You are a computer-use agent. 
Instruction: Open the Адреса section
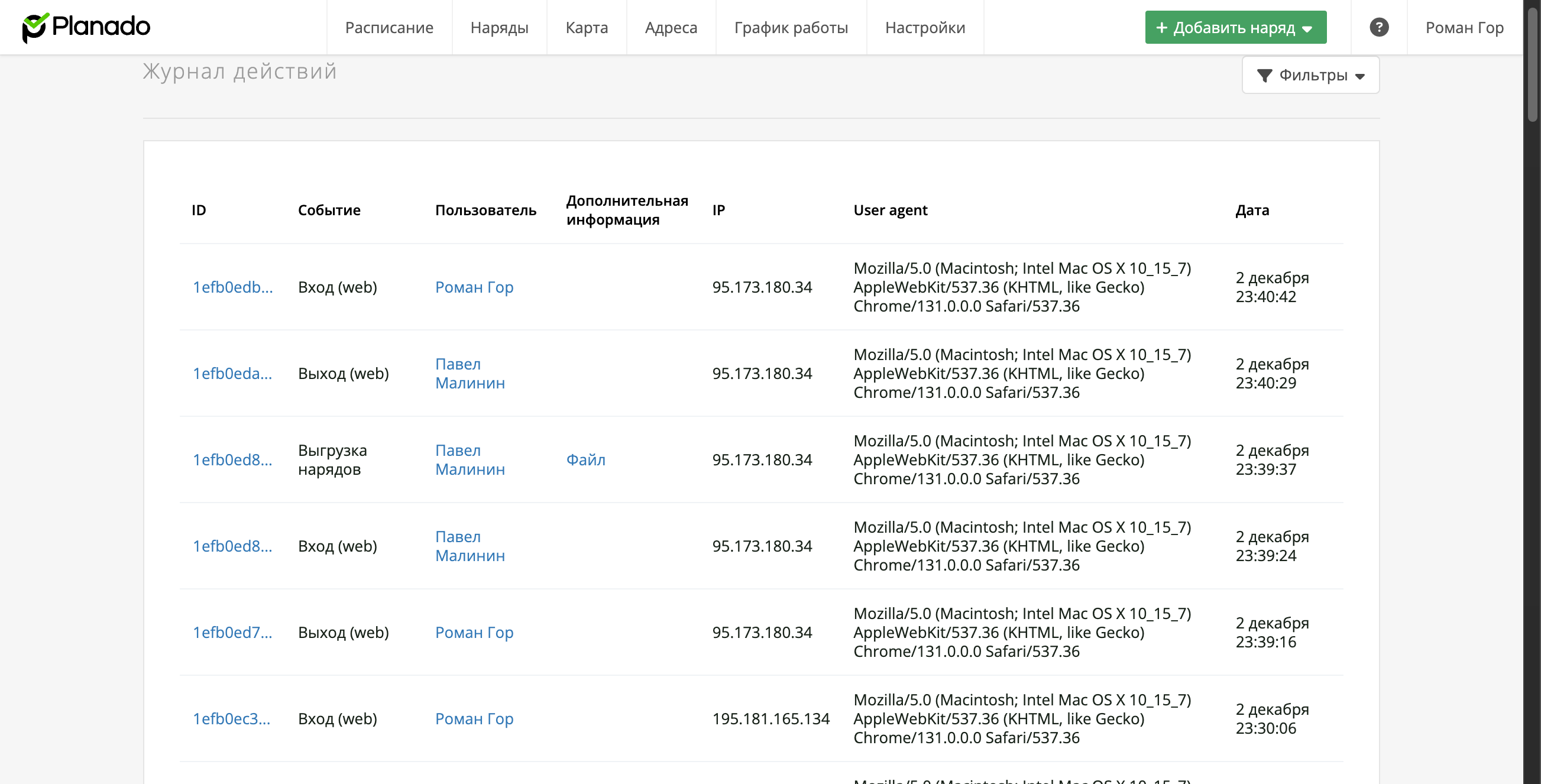click(x=671, y=28)
